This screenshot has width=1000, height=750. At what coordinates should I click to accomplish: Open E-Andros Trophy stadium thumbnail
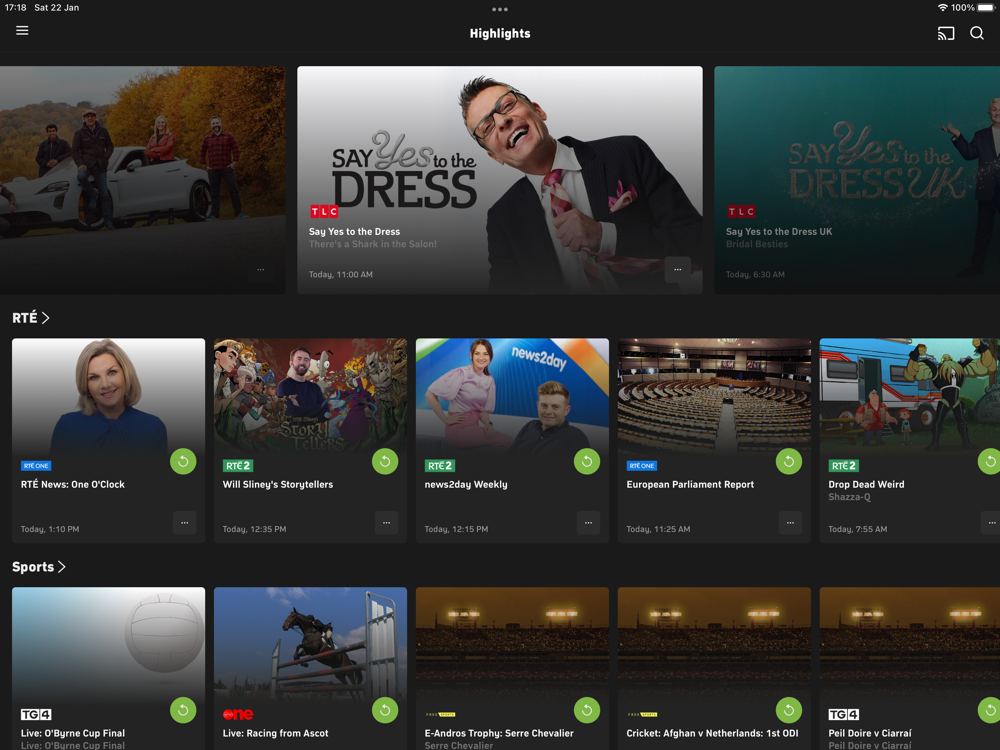point(512,644)
